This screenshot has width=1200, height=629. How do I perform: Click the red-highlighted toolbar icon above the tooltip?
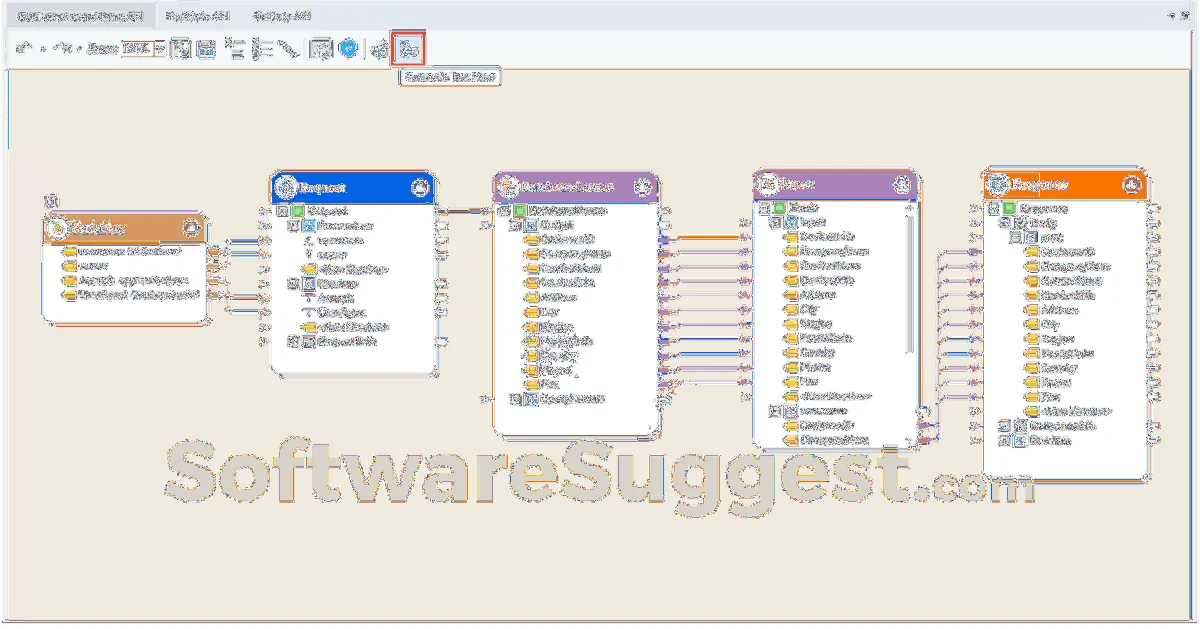(x=409, y=48)
